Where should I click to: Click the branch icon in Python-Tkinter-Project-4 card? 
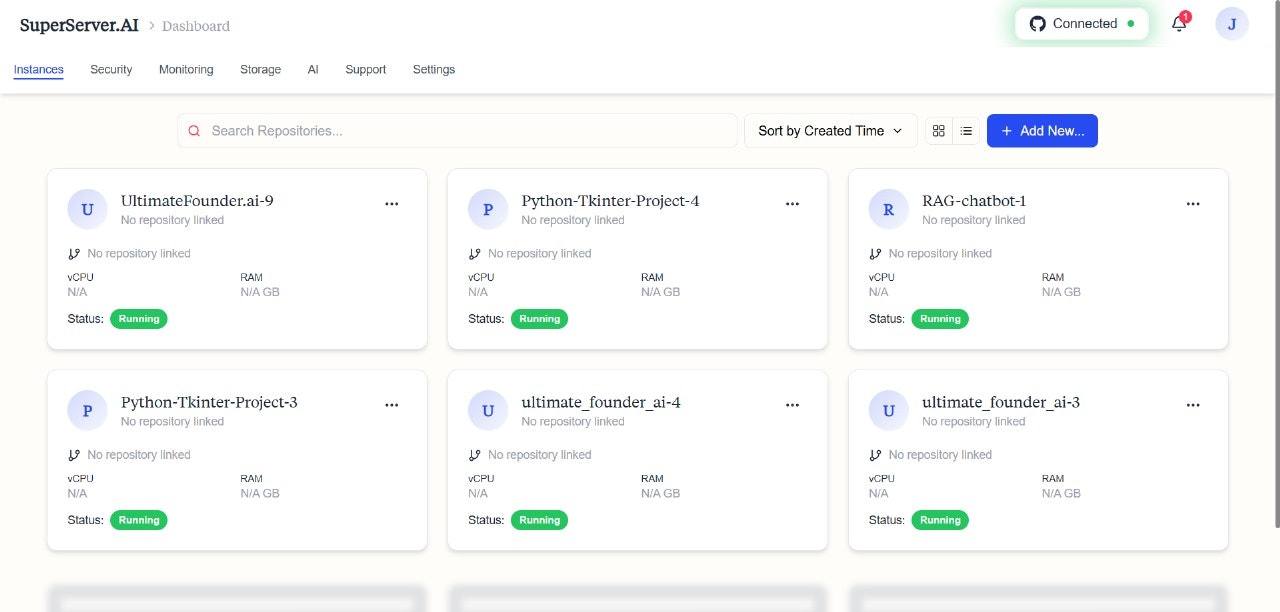(x=475, y=254)
